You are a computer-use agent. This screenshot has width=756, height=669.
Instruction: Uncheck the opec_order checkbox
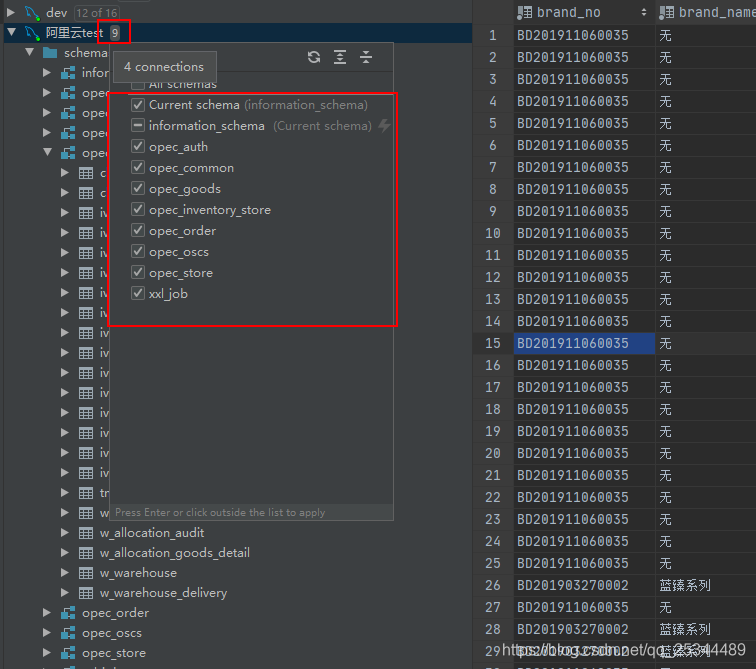point(138,231)
